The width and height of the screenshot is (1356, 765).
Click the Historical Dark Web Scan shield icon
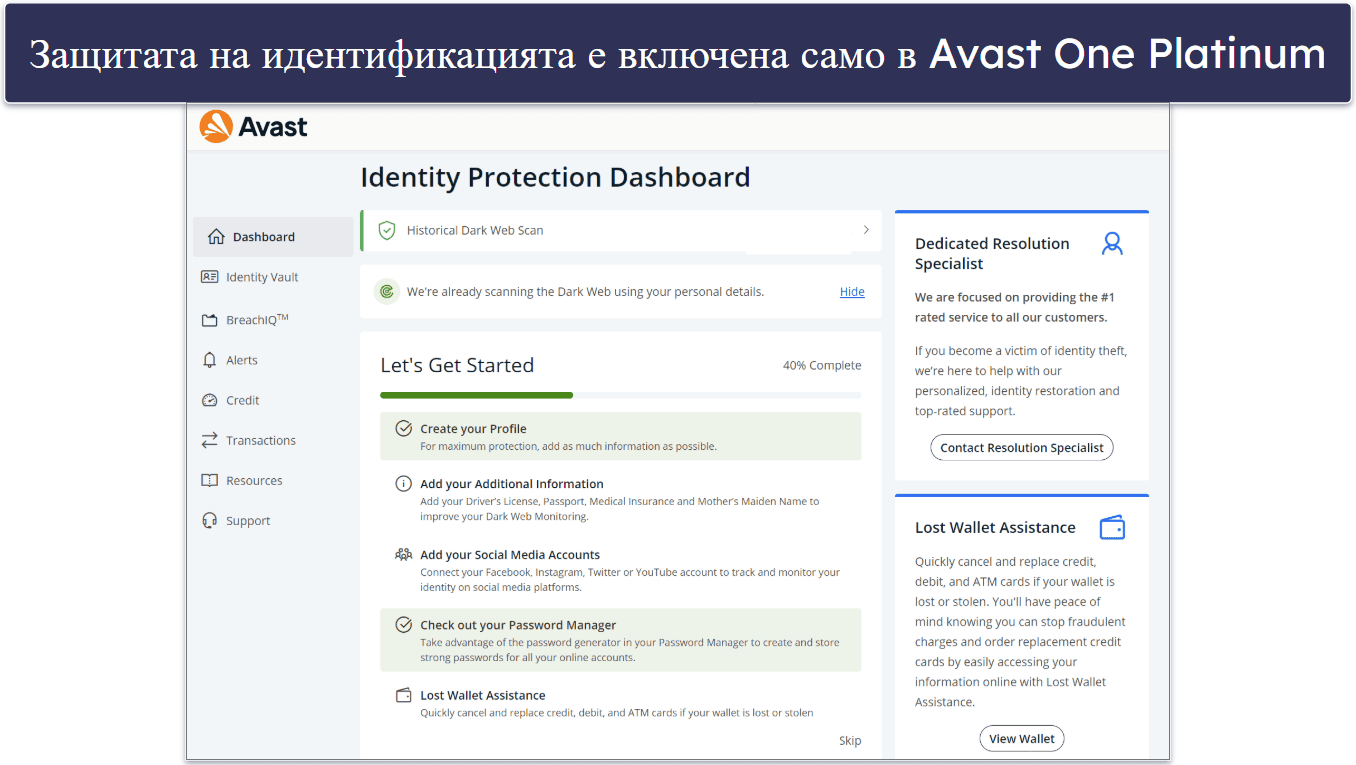click(x=386, y=230)
